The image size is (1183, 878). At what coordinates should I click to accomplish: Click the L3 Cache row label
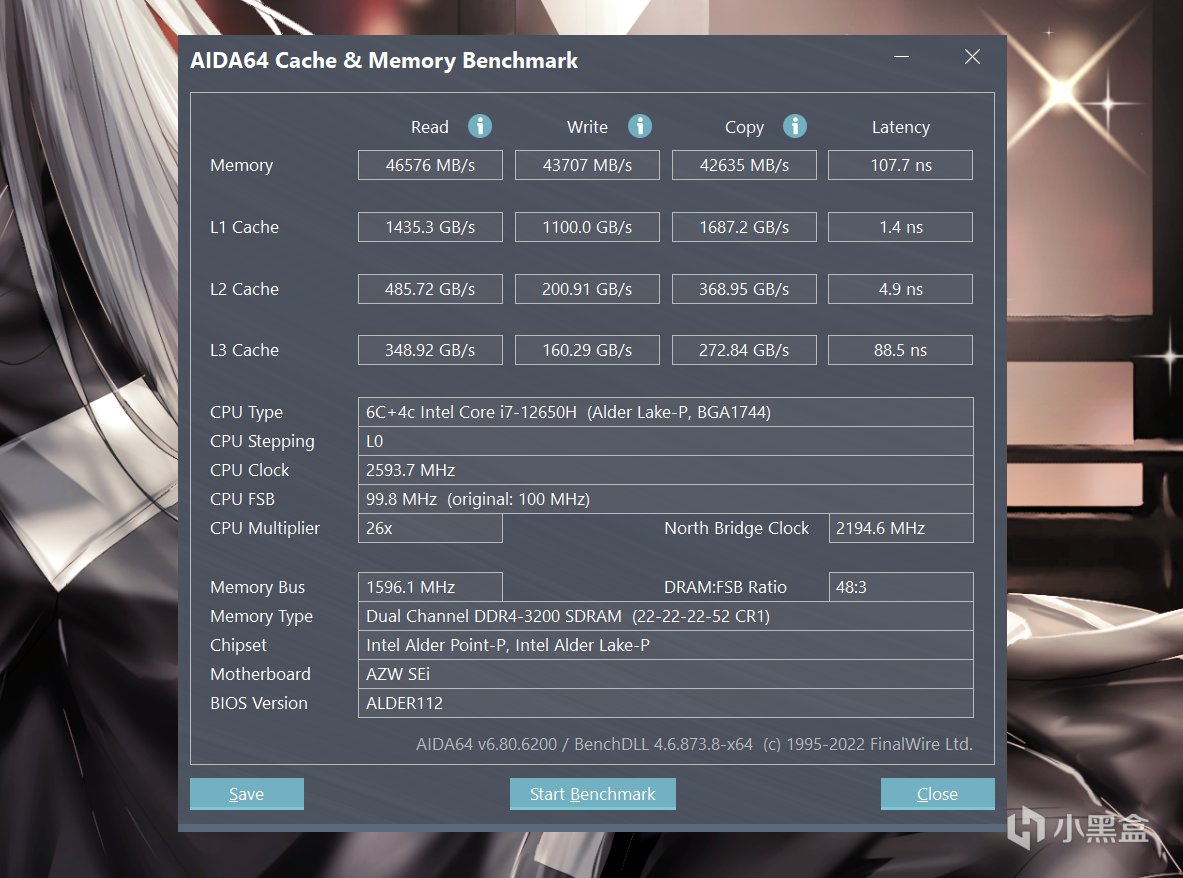(244, 350)
